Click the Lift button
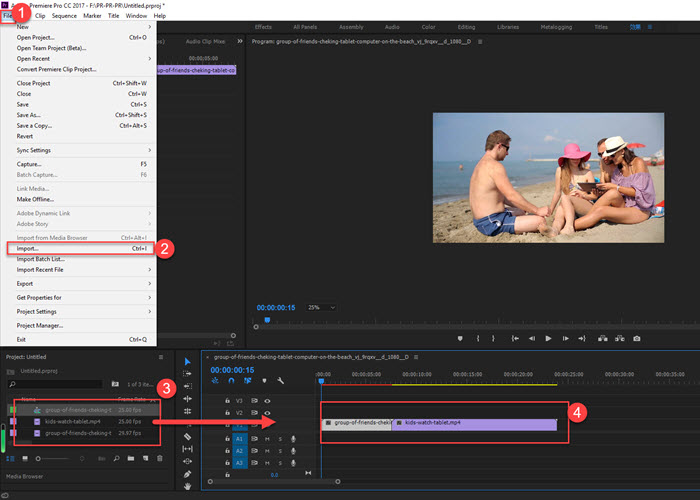The image size is (700, 500). pyautogui.click(x=603, y=338)
